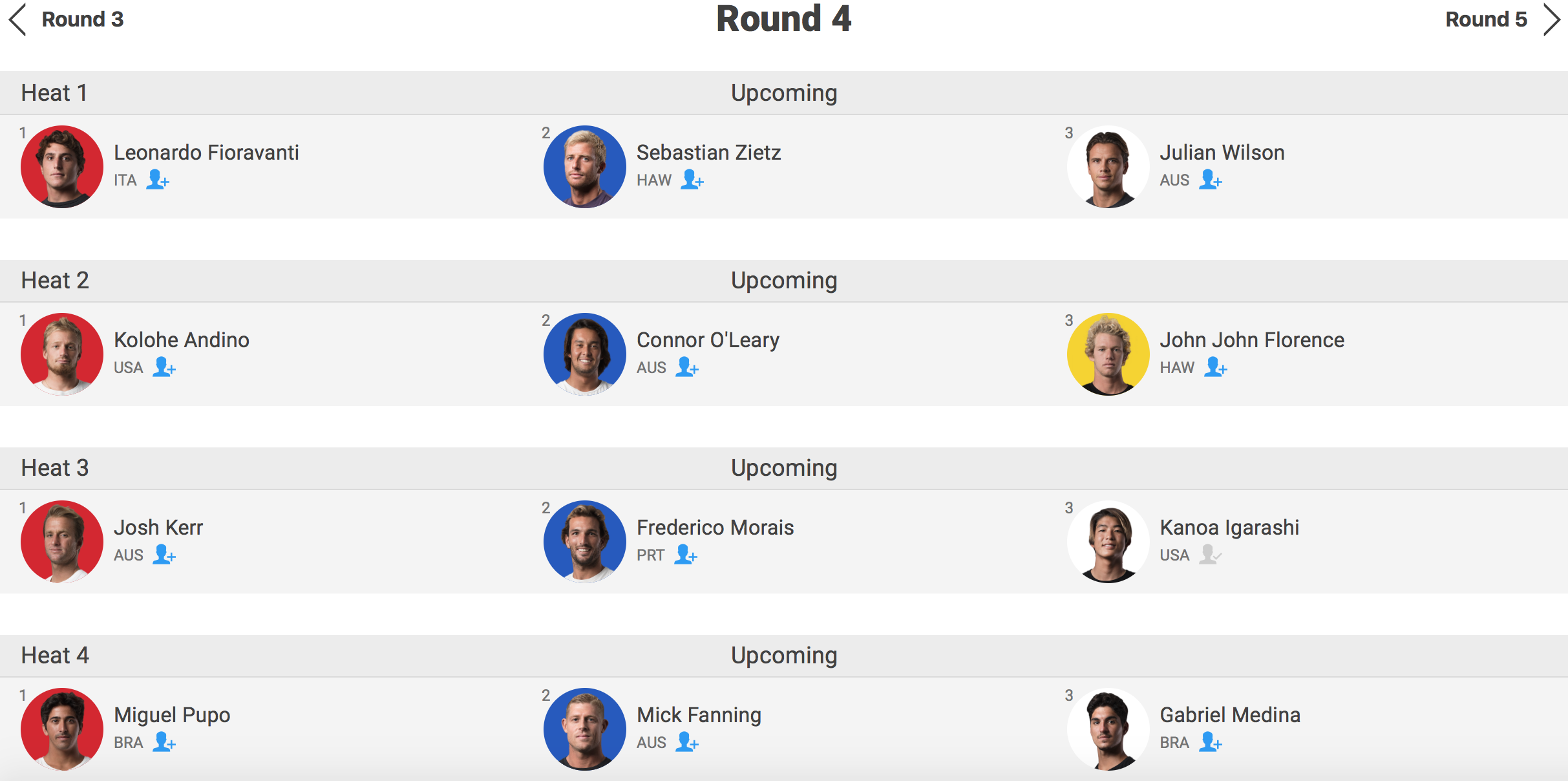Screen dimensions: 1568x781
Task: Click the follow icon for John John Florence
Action: pos(1216,367)
